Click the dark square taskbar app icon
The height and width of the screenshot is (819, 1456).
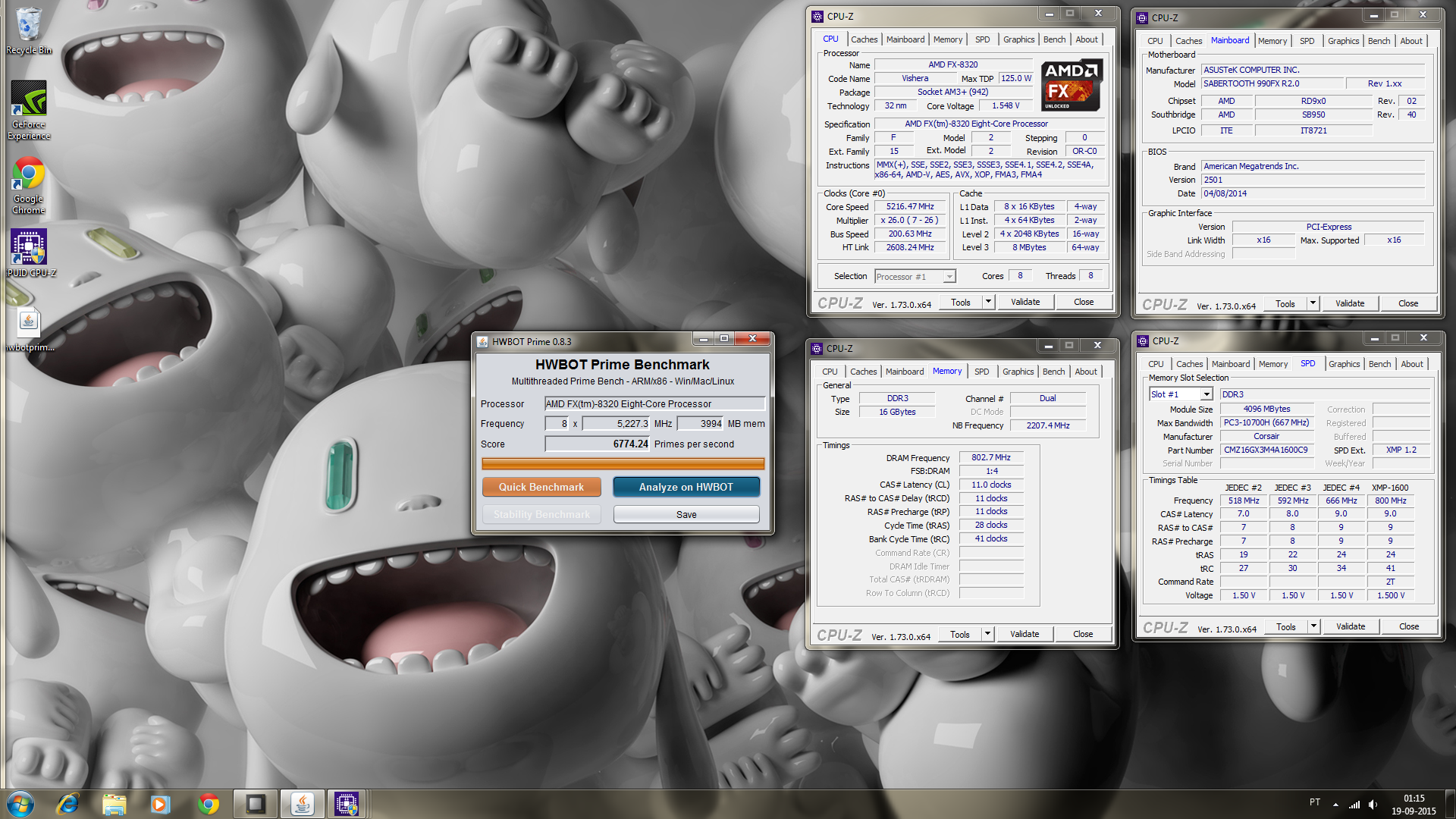[256, 804]
